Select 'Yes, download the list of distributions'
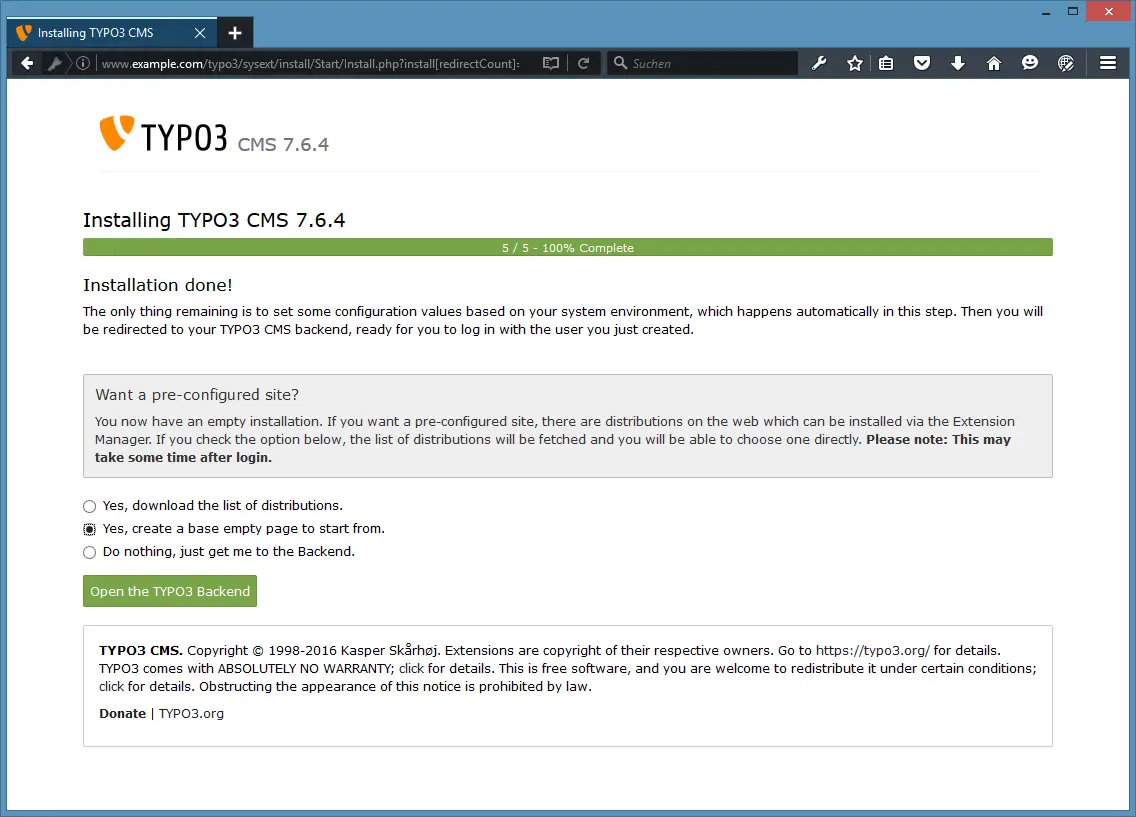 89,506
